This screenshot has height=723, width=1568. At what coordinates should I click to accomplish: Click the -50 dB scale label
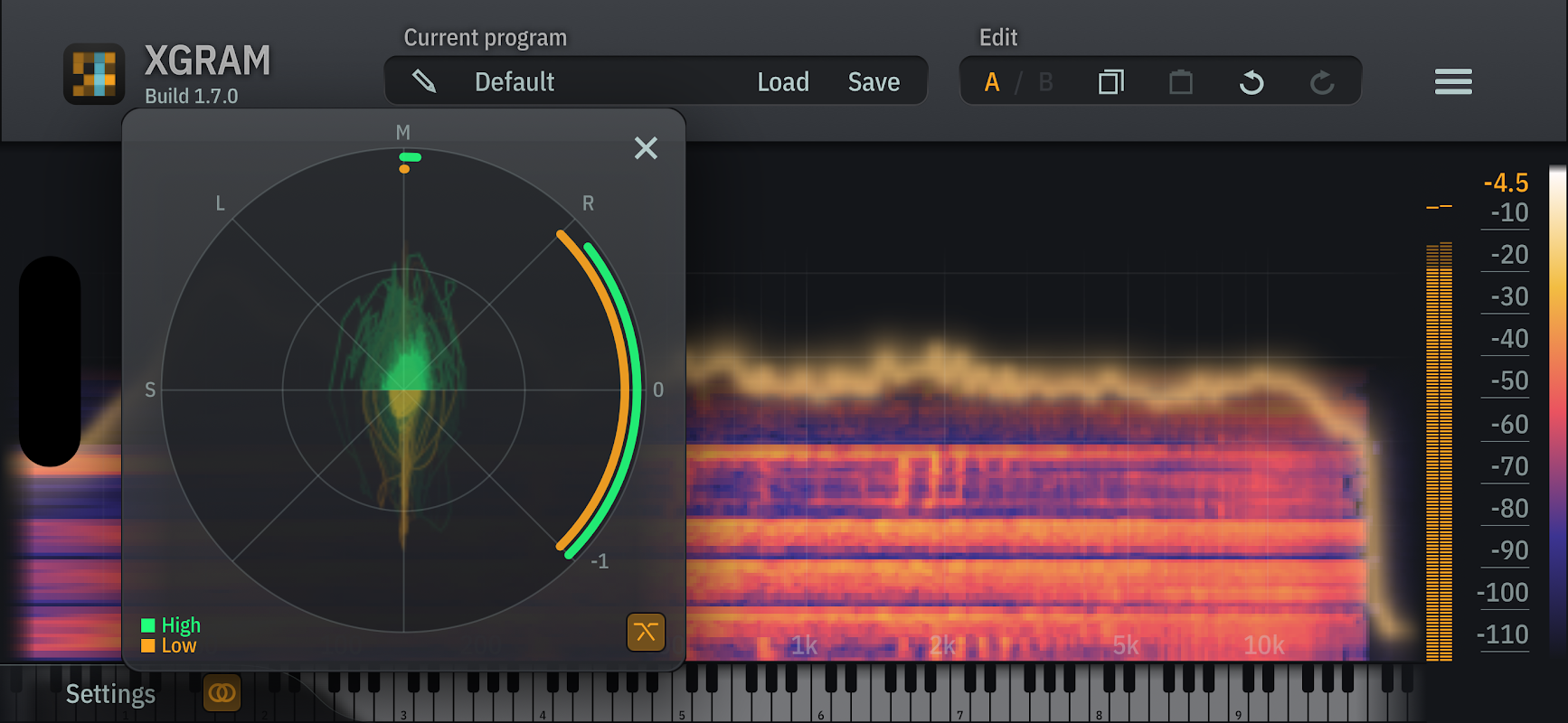[x=1509, y=381]
